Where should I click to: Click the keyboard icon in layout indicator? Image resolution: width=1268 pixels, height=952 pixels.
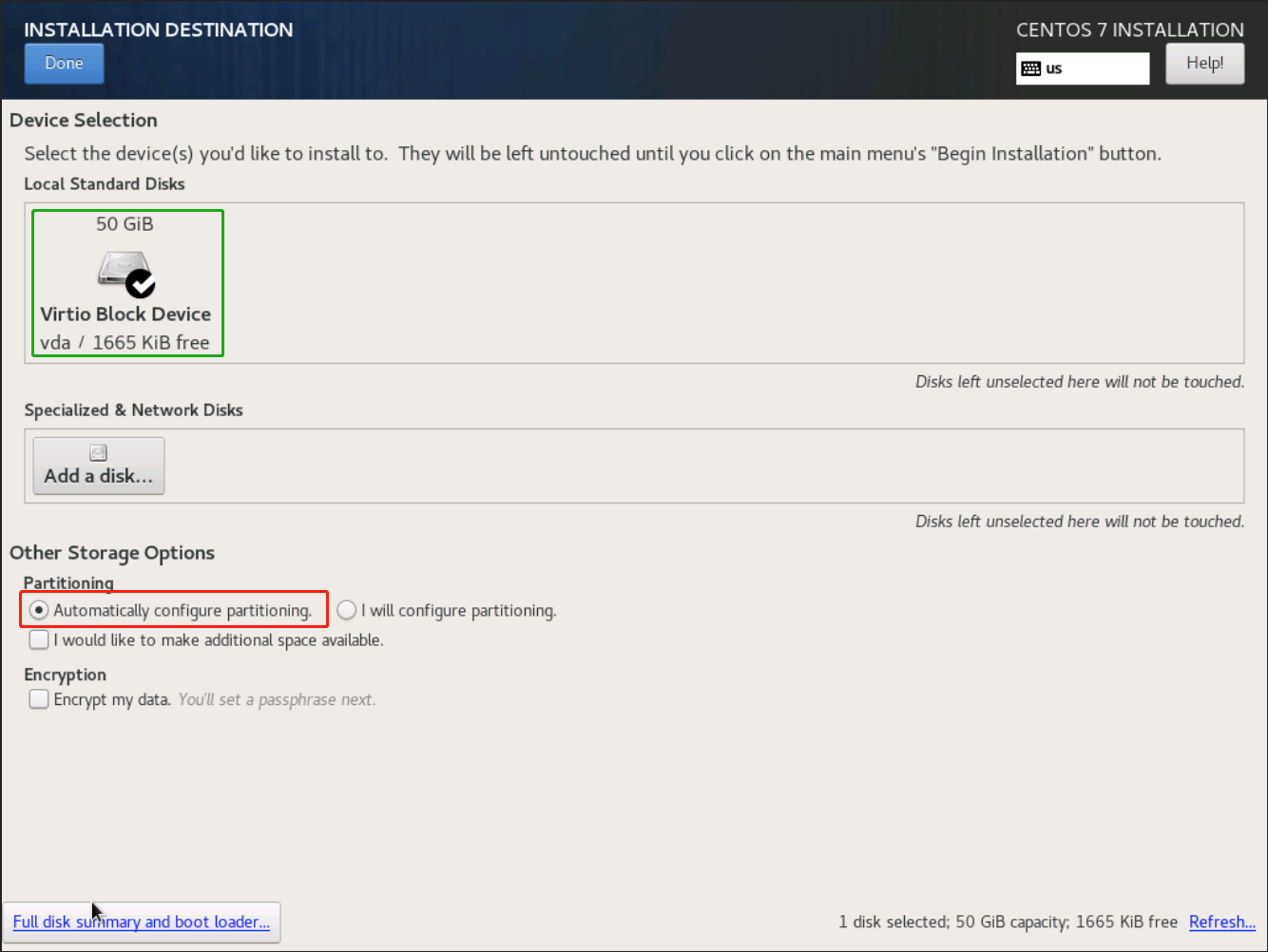click(x=1030, y=68)
